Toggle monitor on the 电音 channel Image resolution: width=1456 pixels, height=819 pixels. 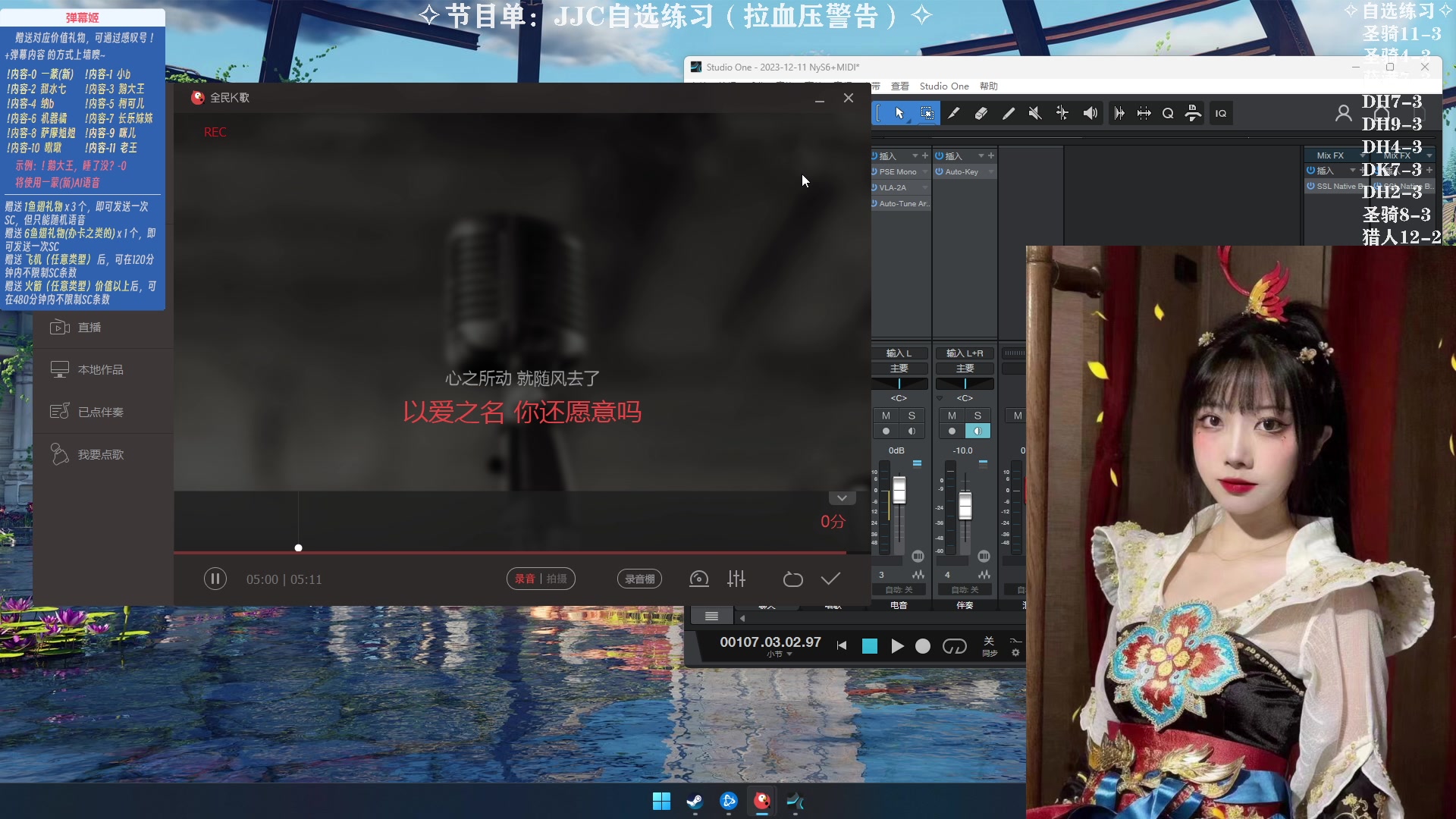tap(912, 431)
